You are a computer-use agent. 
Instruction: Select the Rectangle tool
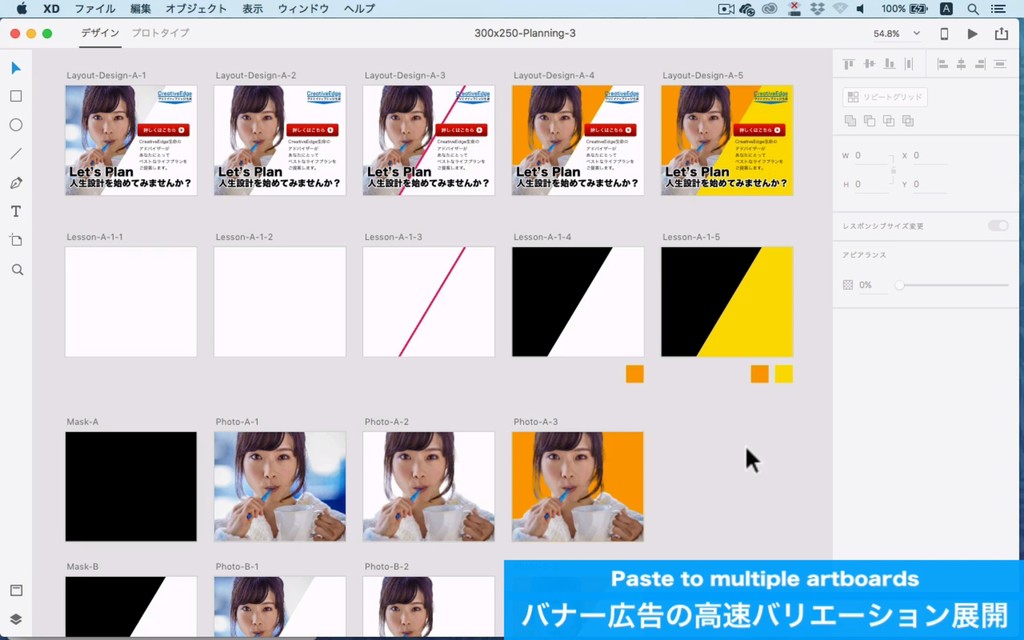(x=16, y=97)
